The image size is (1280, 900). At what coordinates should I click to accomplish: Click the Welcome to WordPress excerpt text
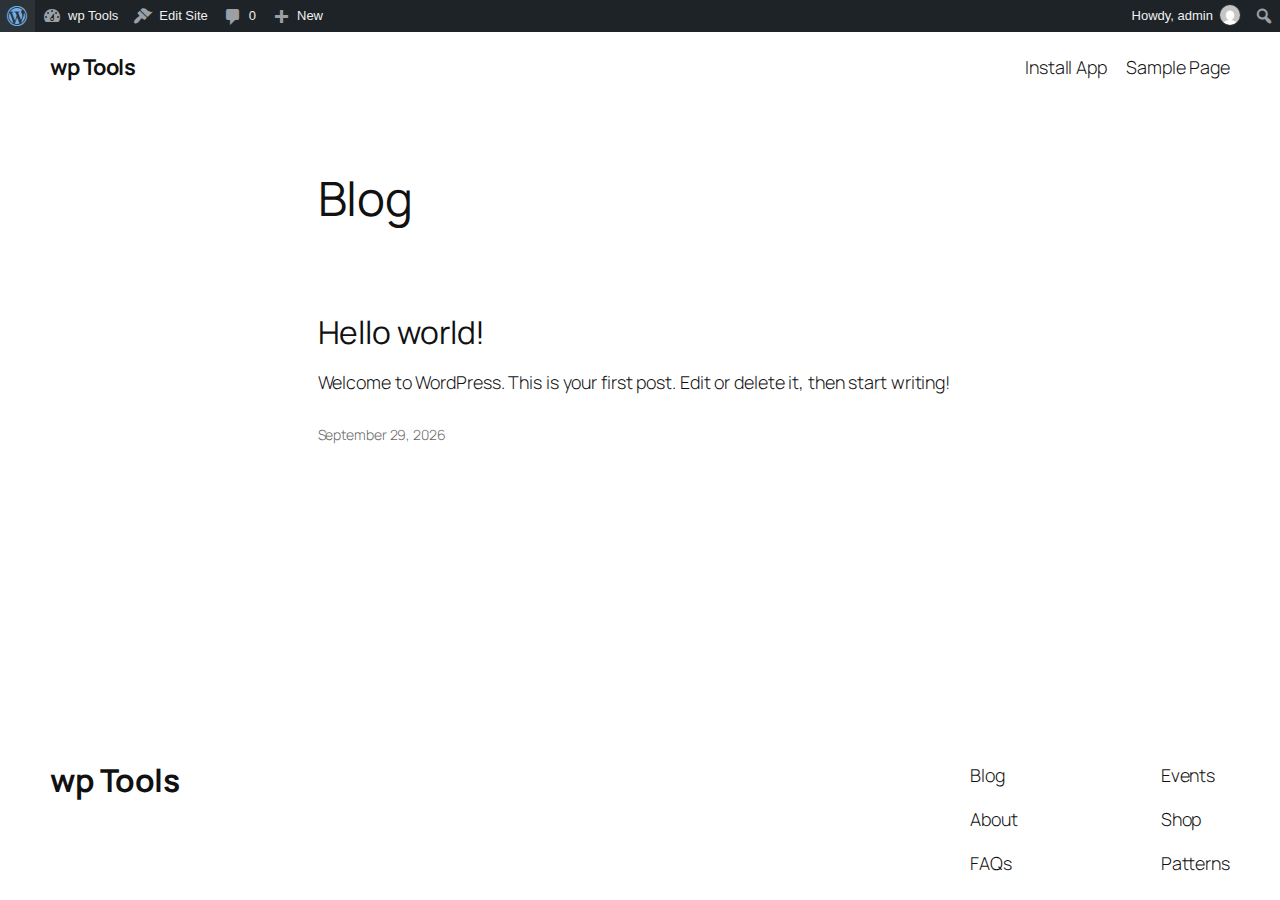click(x=634, y=383)
